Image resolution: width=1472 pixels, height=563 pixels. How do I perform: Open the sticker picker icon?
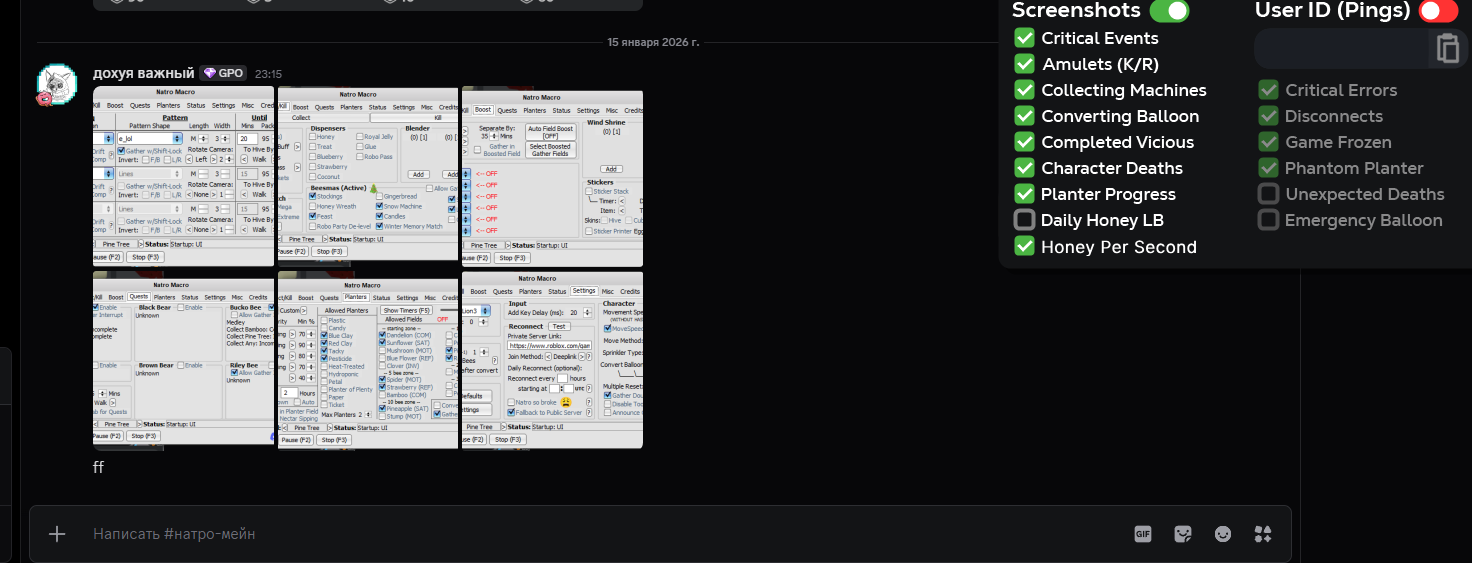(1183, 534)
